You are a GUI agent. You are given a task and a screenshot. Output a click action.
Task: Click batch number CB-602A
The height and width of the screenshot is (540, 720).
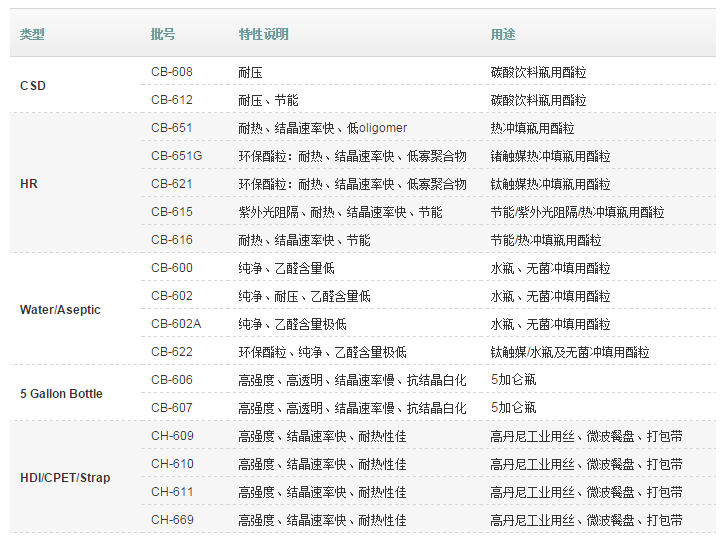click(176, 324)
